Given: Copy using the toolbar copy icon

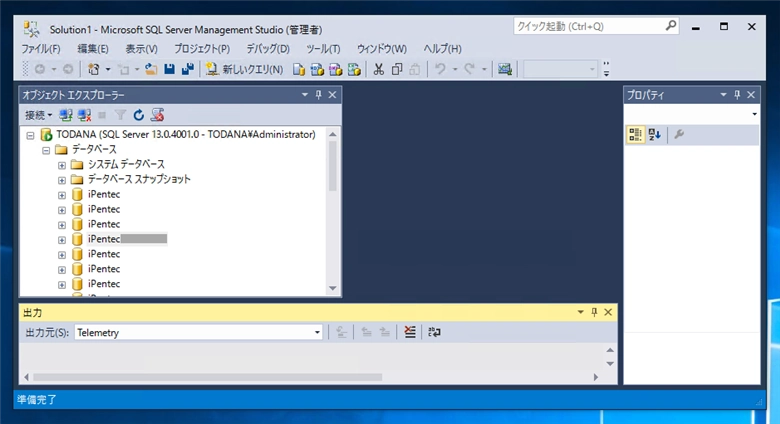Looking at the screenshot, I should click(396, 69).
